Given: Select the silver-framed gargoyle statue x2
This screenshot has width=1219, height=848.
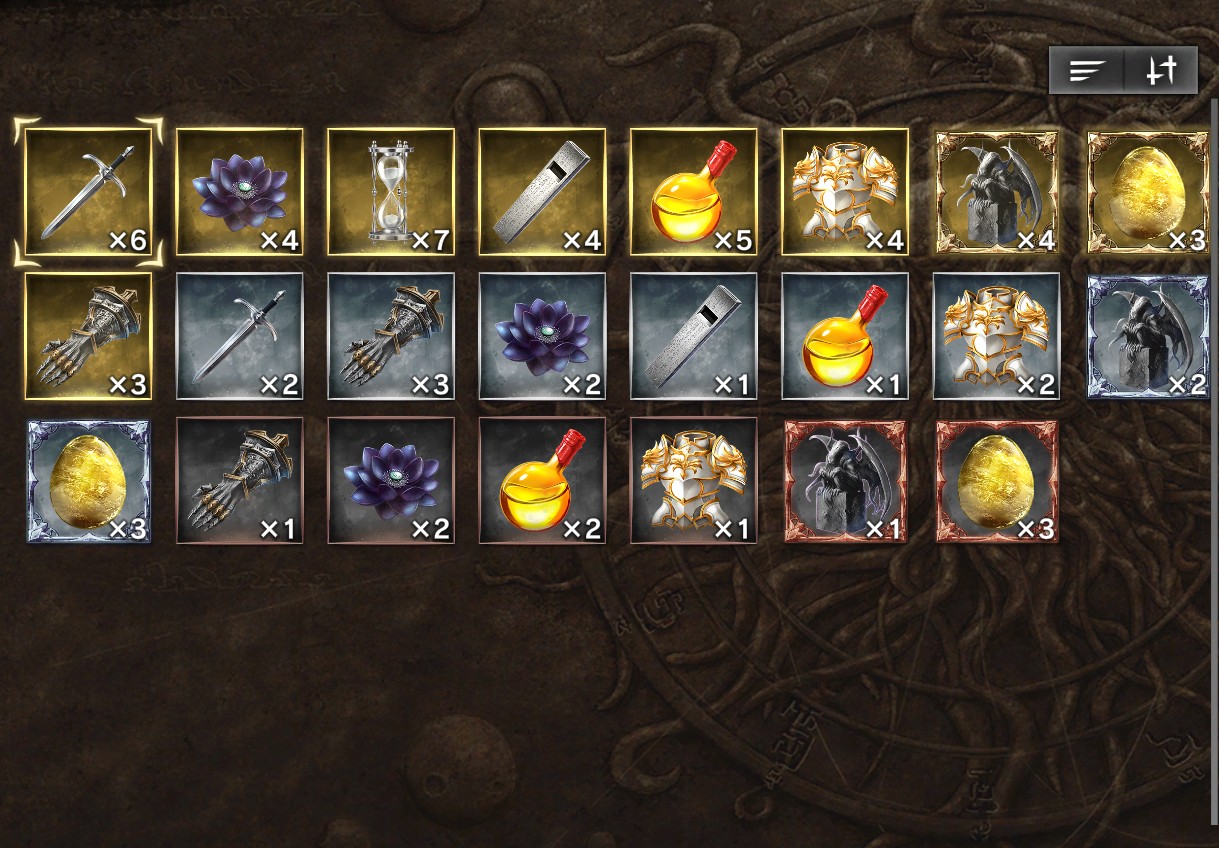Looking at the screenshot, I should (x=1148, y=336).
